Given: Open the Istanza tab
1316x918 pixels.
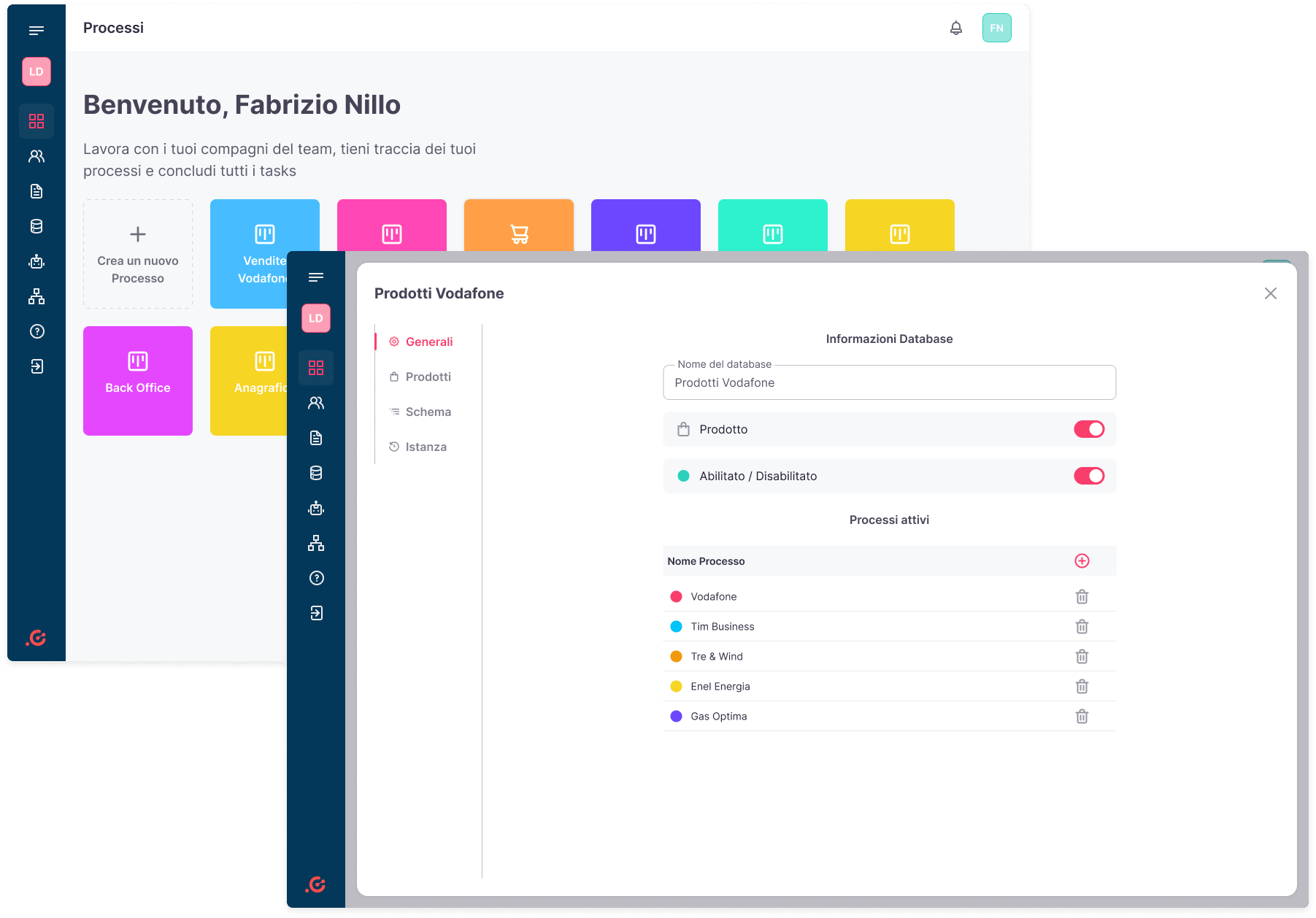Looking at the screenshot, I should [x=426, y=447].
